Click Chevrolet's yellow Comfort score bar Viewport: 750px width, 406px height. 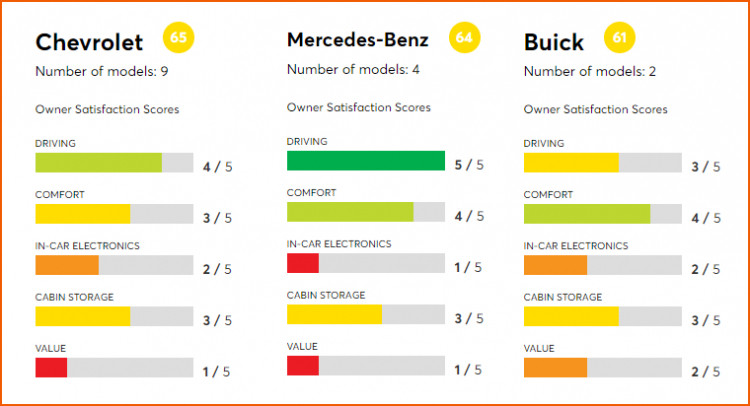82,214
